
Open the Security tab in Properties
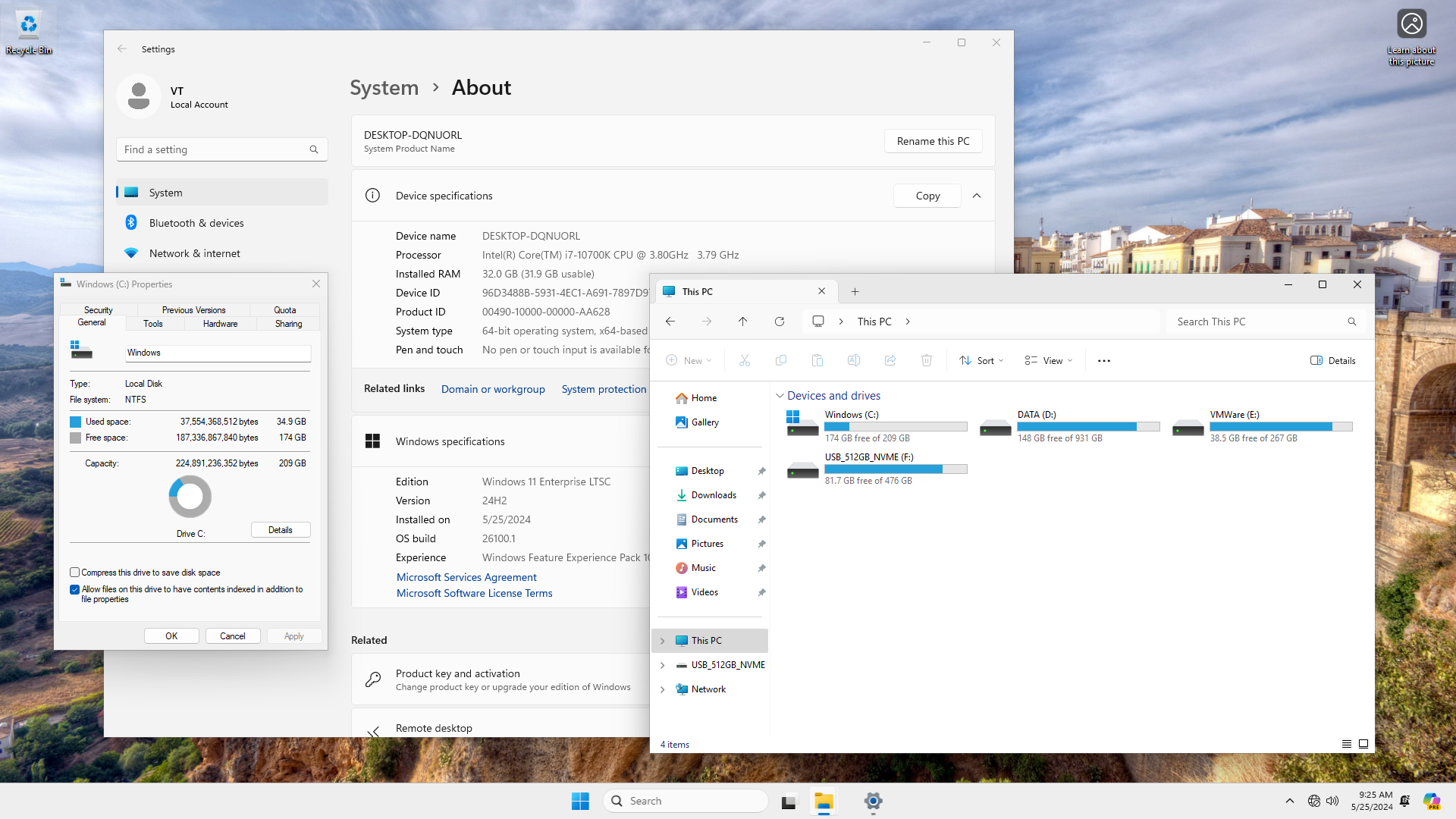[98, 310]
